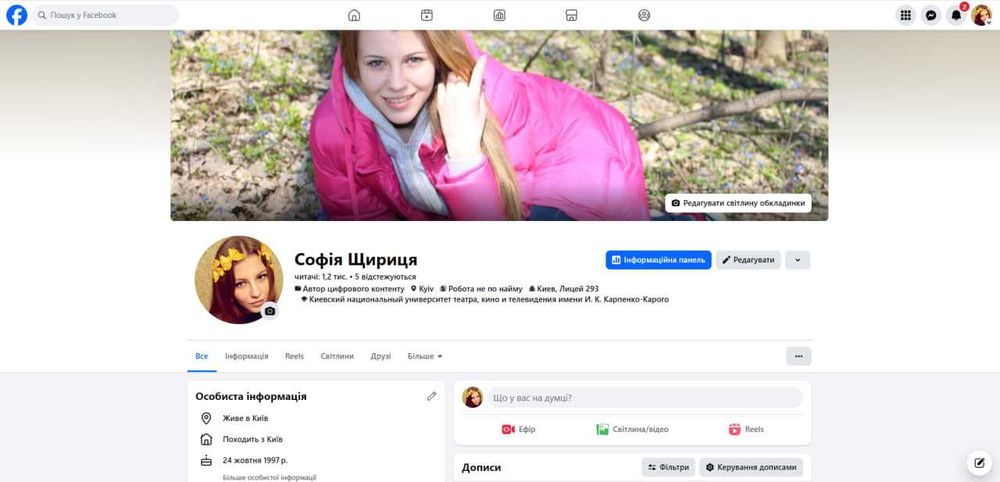Click the camera icon on profile picture
Viewport: 1000px width, 482px height.
(x=270, y=311)
